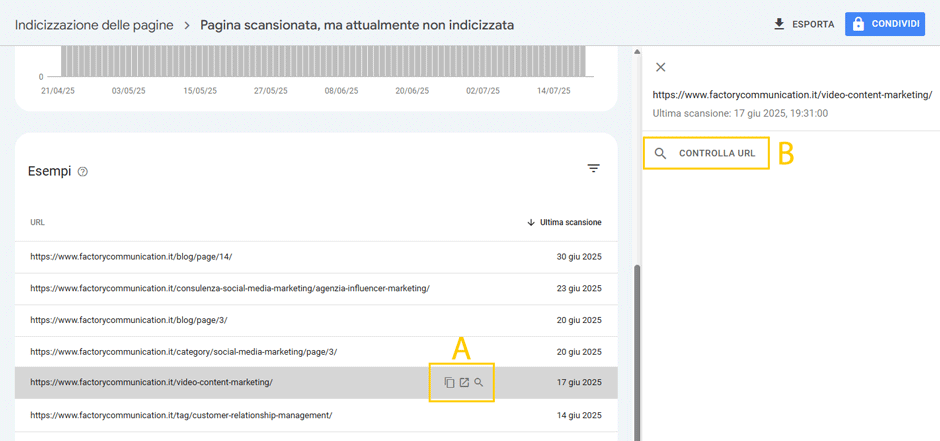Sort by Ultima scansione column header
Screen dimensions: 940x441
click(x=564, y=222)
